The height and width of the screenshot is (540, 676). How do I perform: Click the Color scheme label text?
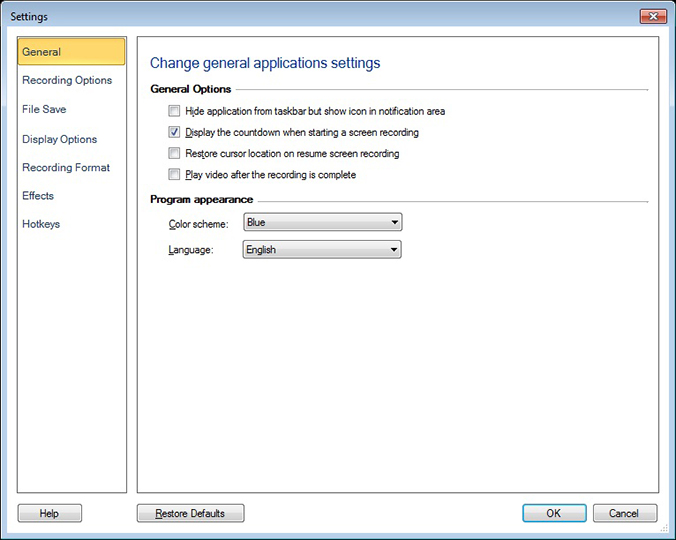click(x=199, y=224)
